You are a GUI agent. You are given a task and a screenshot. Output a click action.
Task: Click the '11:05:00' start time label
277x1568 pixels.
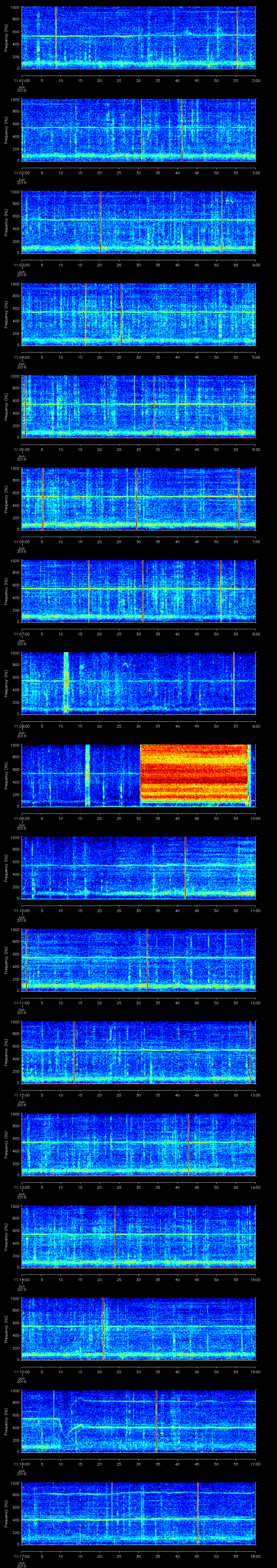click(21, 449)
